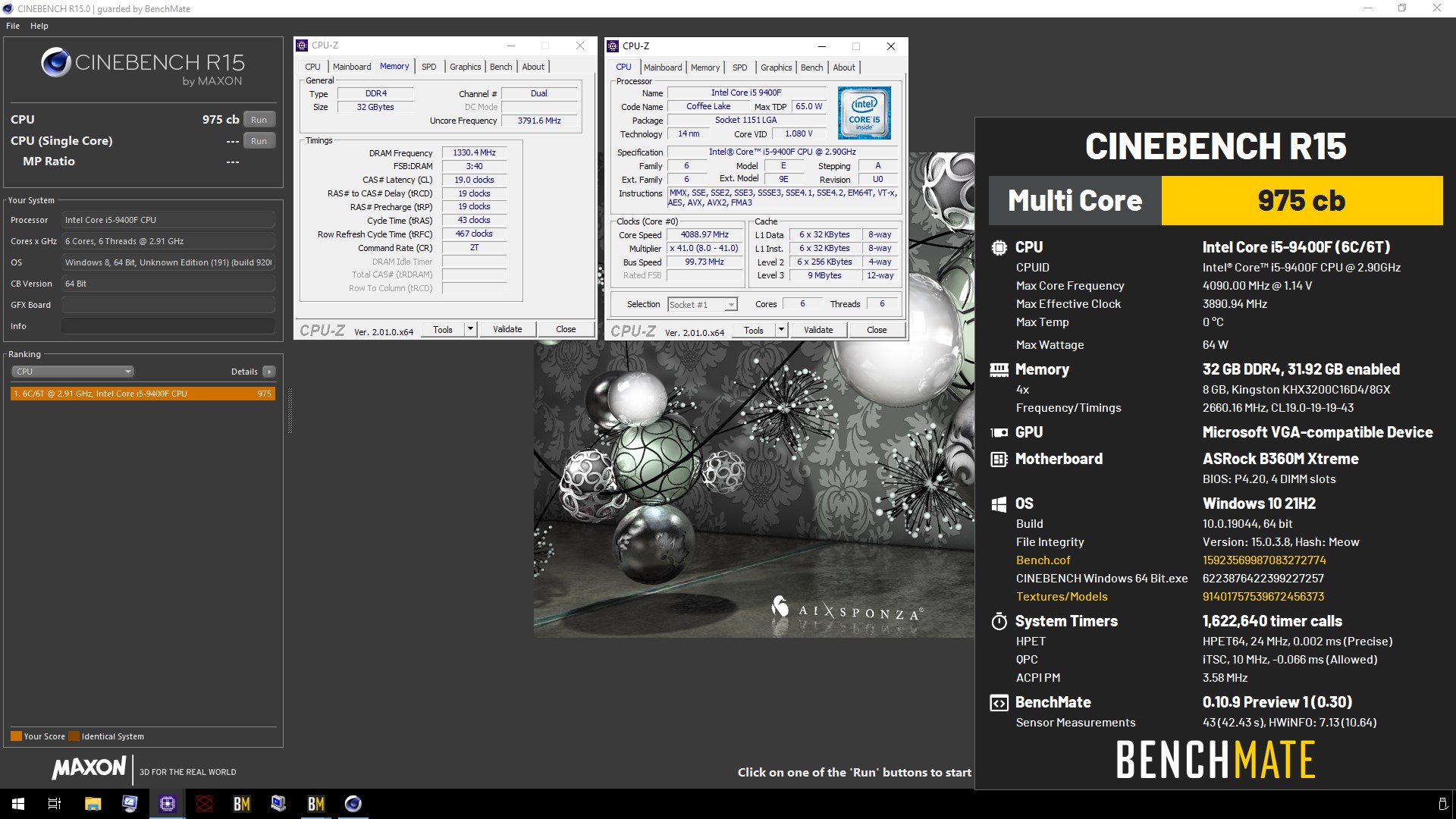
Task: Open the File menu in Cinebench
Action: pos(13,26)
